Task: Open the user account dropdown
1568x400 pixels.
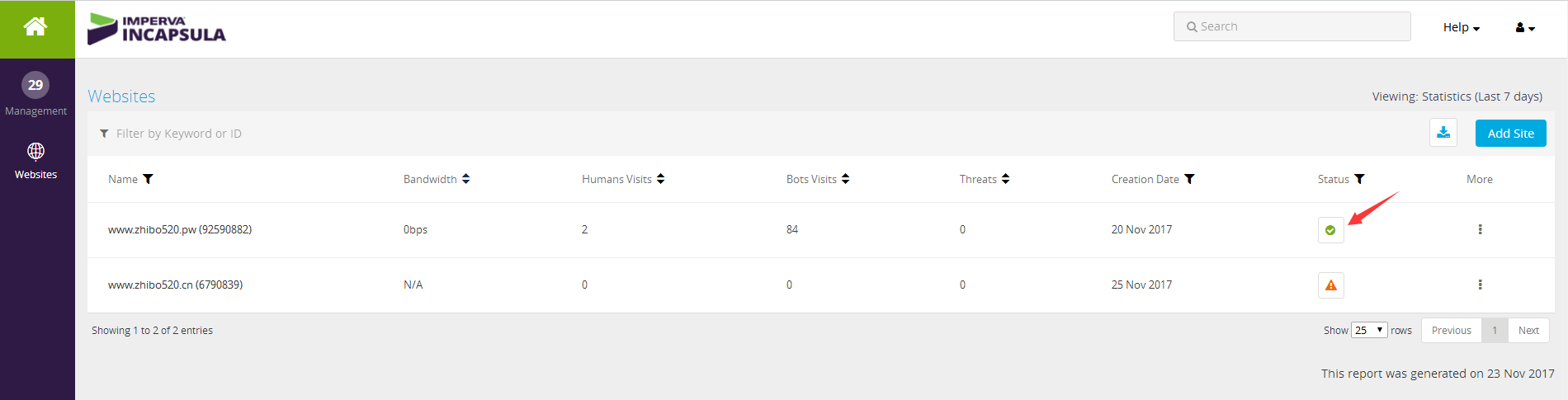Action: (1525, 27)
